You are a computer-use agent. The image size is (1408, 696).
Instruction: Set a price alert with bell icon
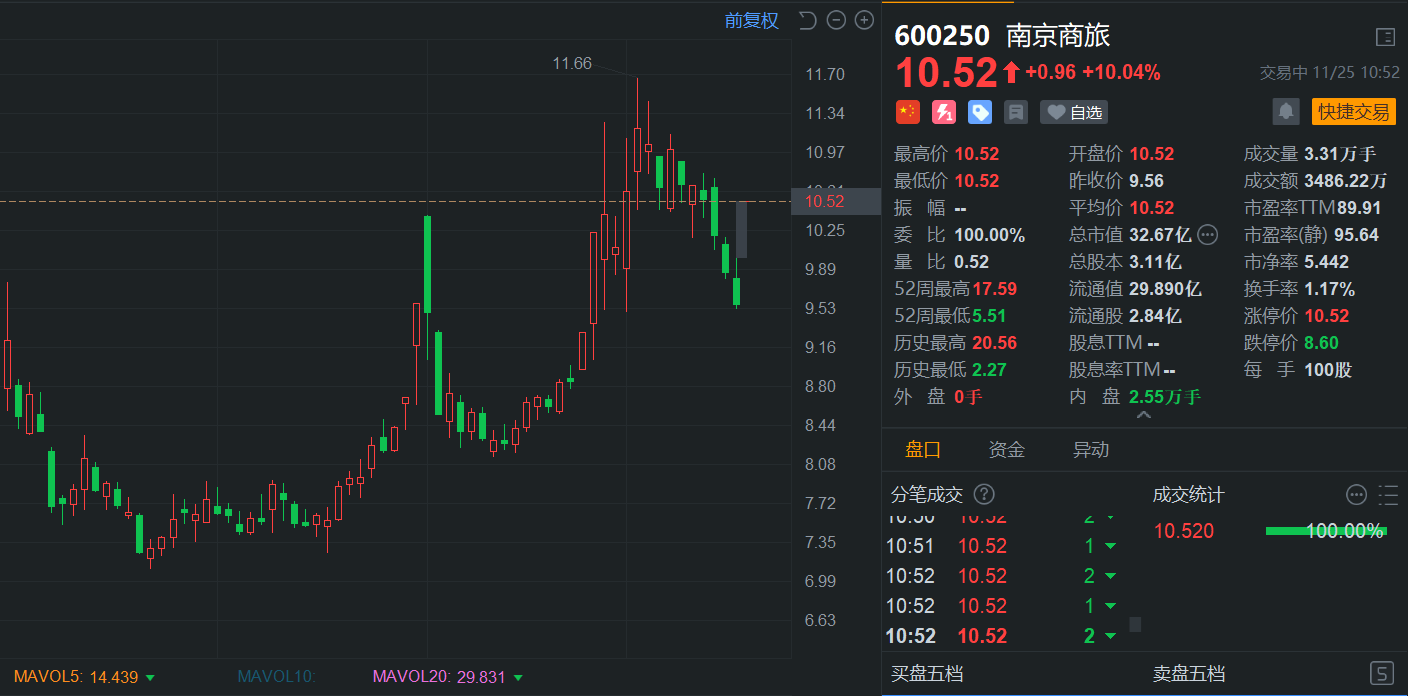1286,111
